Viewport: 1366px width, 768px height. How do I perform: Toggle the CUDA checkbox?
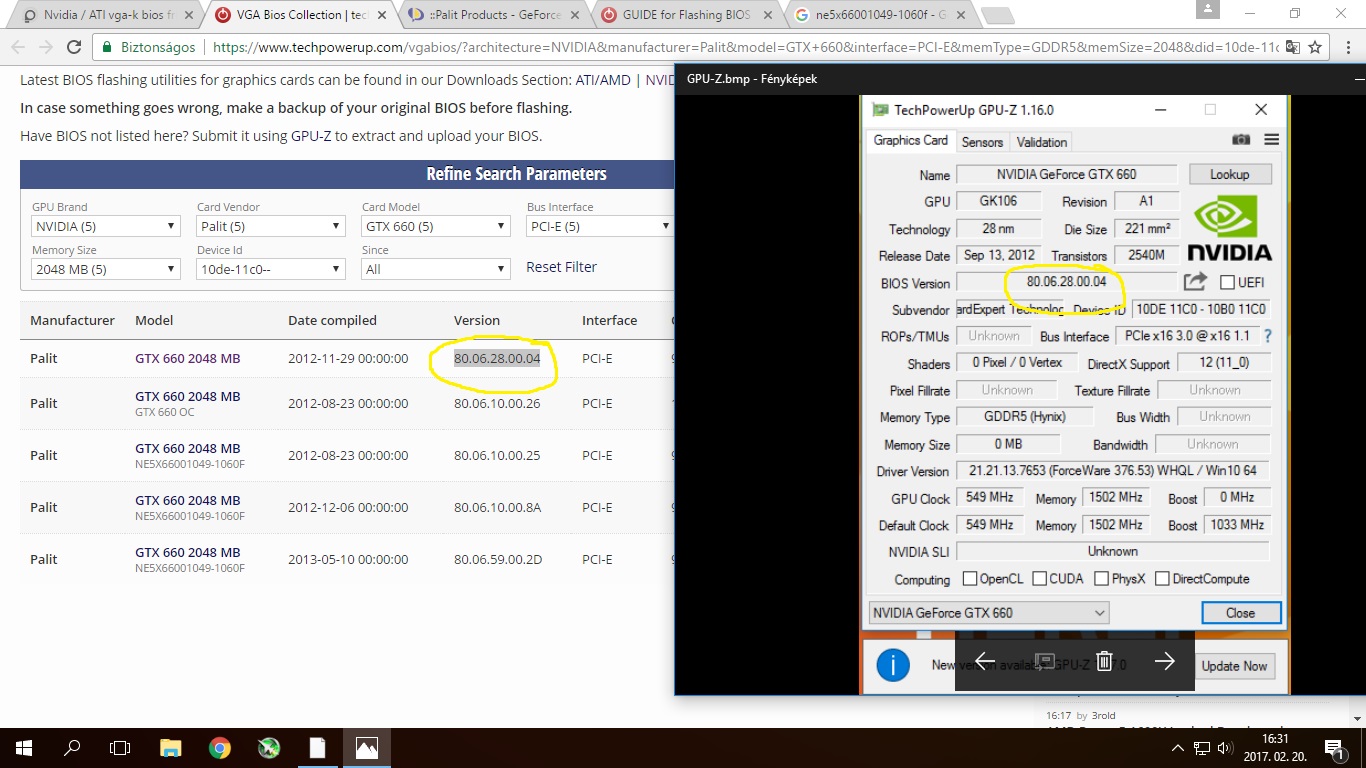pyautogui.click(x=1039, y=578)
